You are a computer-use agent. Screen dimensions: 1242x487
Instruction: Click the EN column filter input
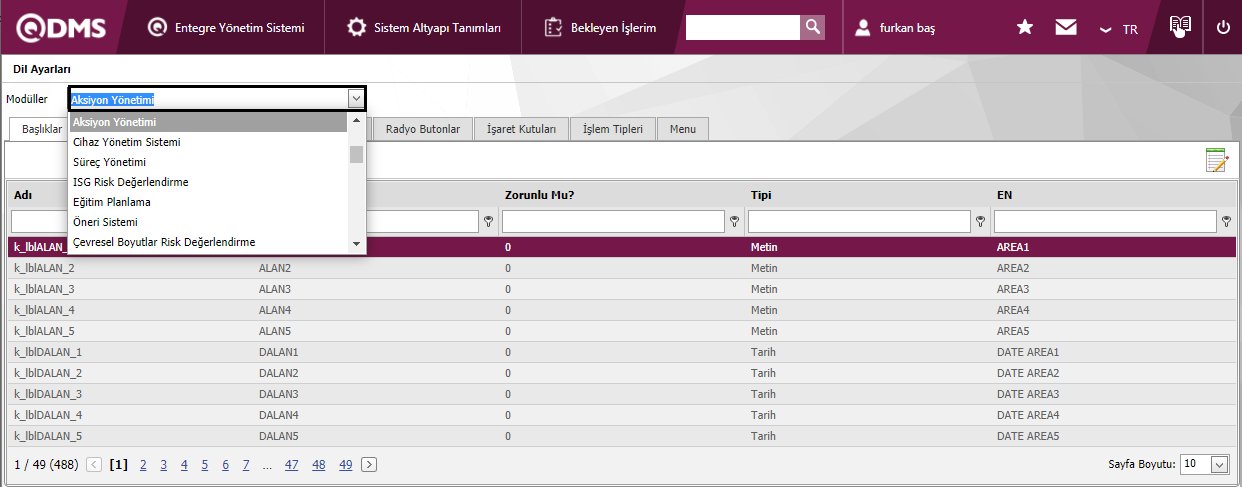point(1105,221)
